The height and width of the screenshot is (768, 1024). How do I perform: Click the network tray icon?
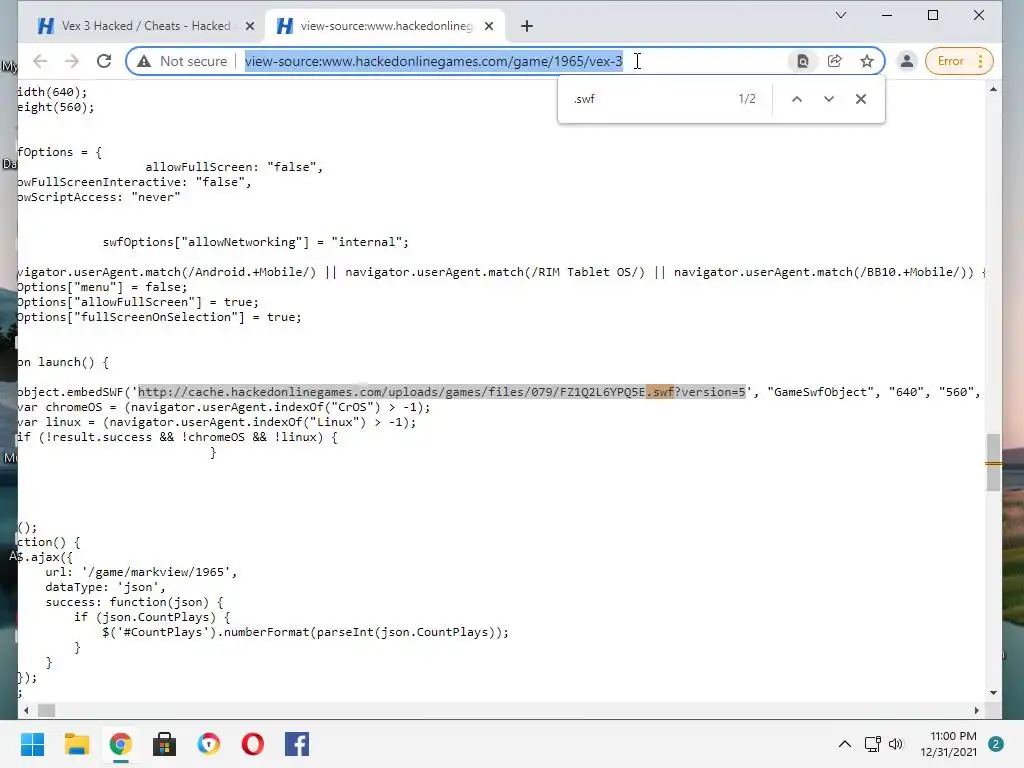click(872, 744)
